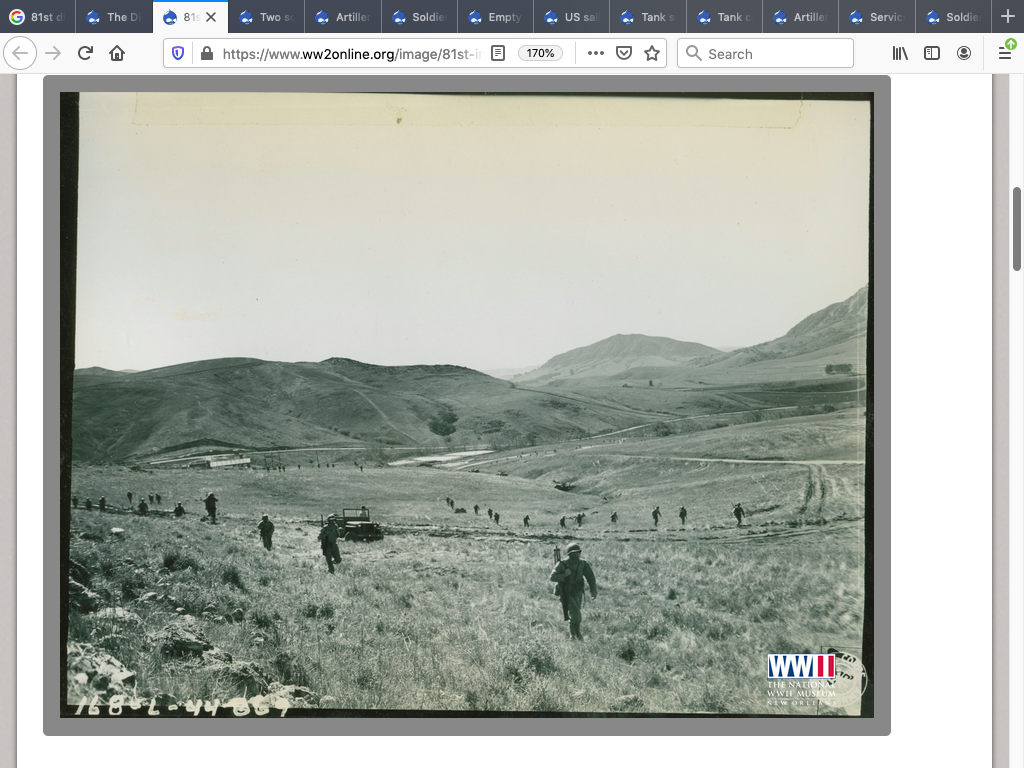Viewport: 1024px width, 768px height.
Task: Save page to Pocket
Action: click(x=624, y=53)
